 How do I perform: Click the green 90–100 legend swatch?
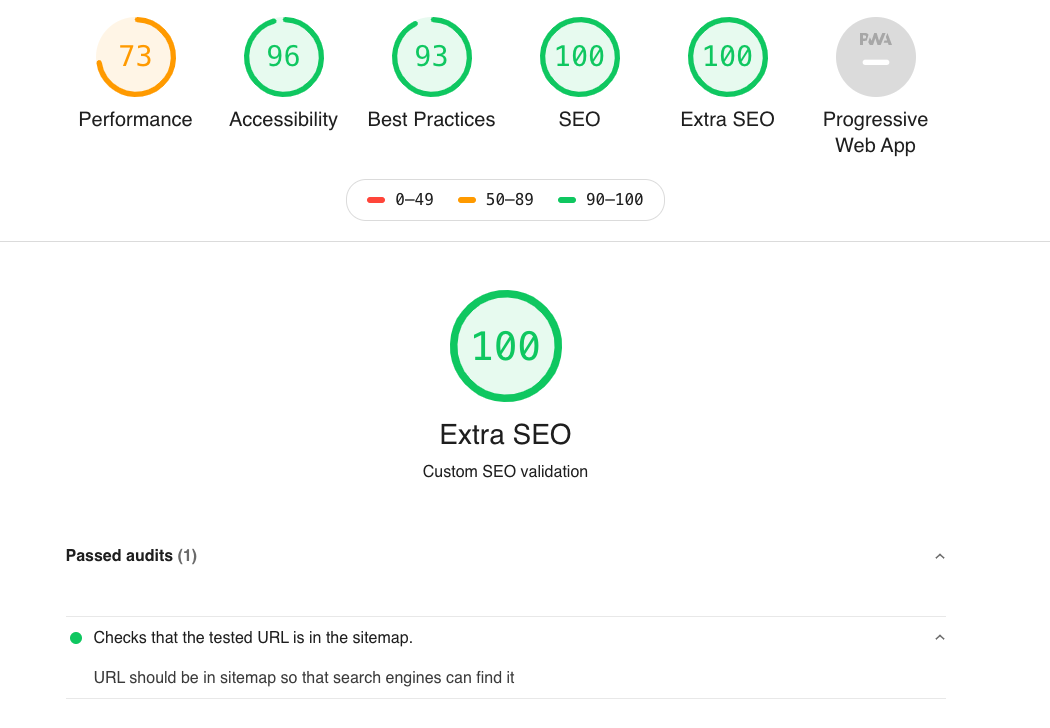click(x=567, y=200)
